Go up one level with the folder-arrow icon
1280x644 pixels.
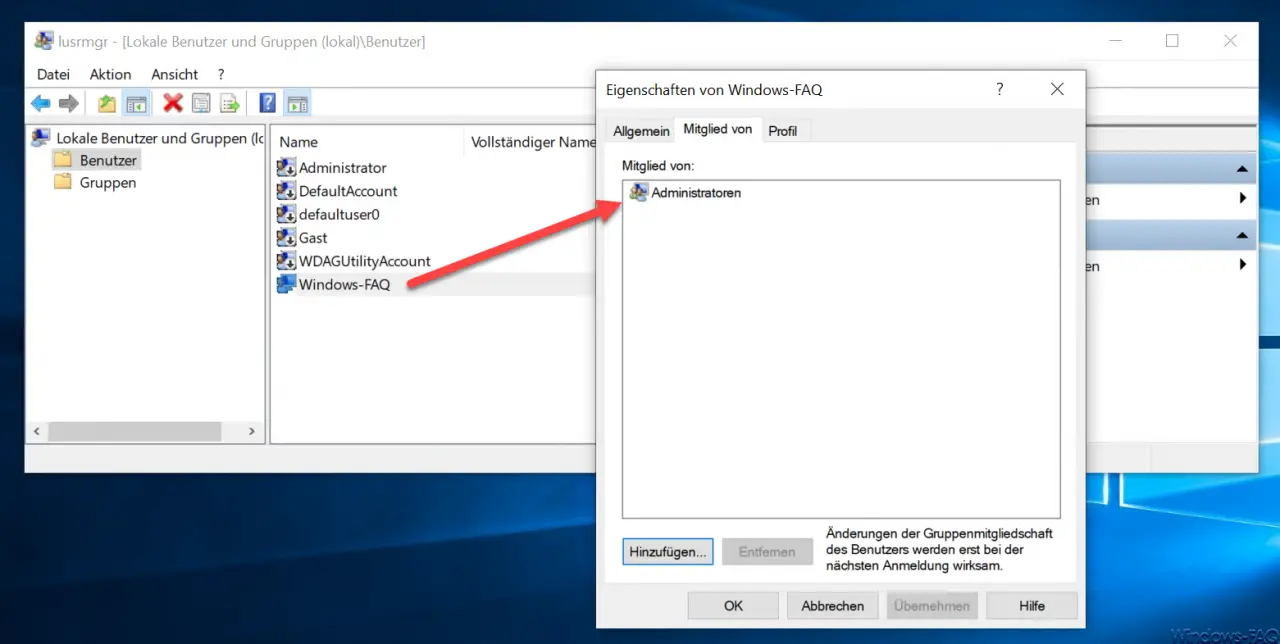(107, 103)
